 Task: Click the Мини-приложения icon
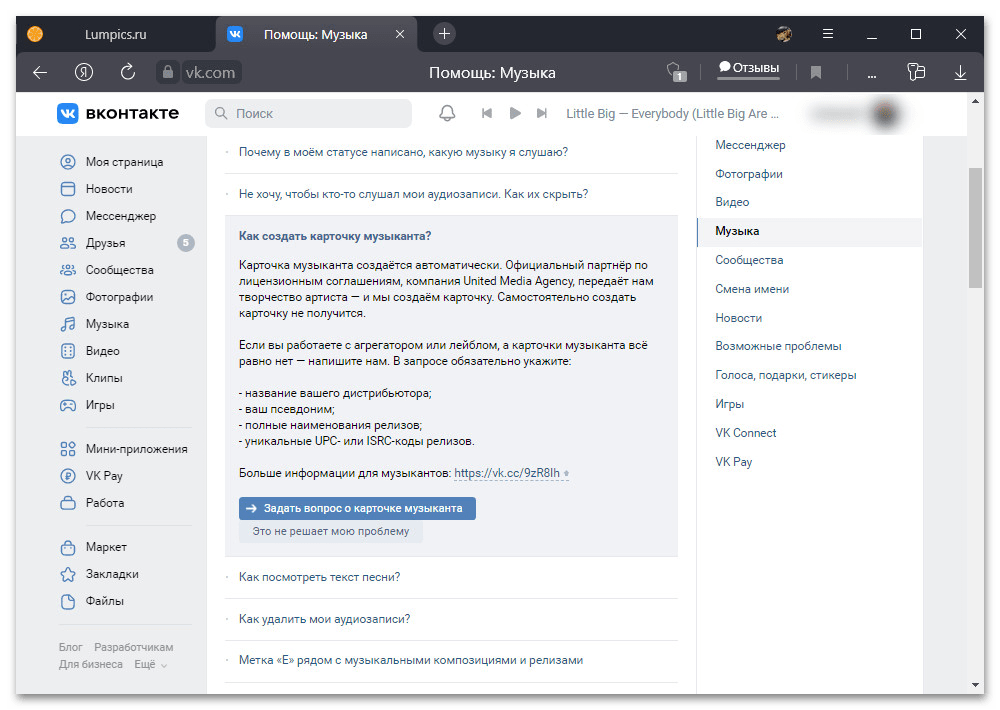coord(68,449)
